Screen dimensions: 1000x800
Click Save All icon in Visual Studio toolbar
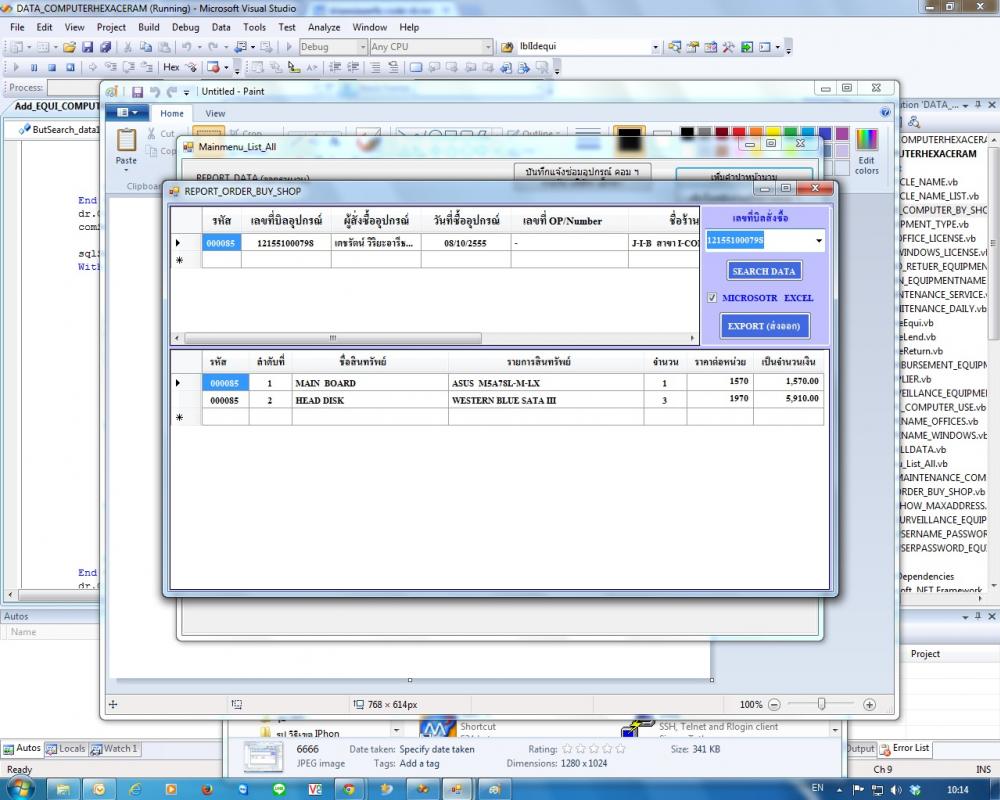click(x=105, y=47)
